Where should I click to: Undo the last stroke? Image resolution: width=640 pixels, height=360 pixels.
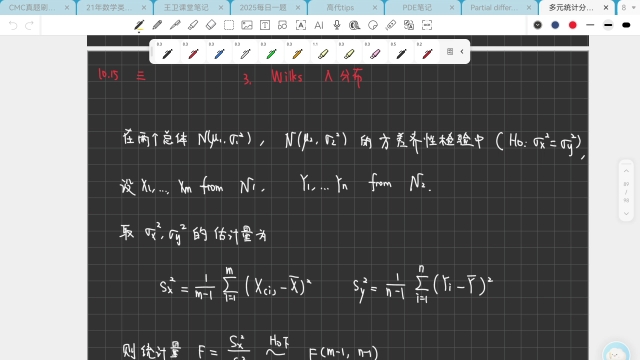tap(13, 26)
